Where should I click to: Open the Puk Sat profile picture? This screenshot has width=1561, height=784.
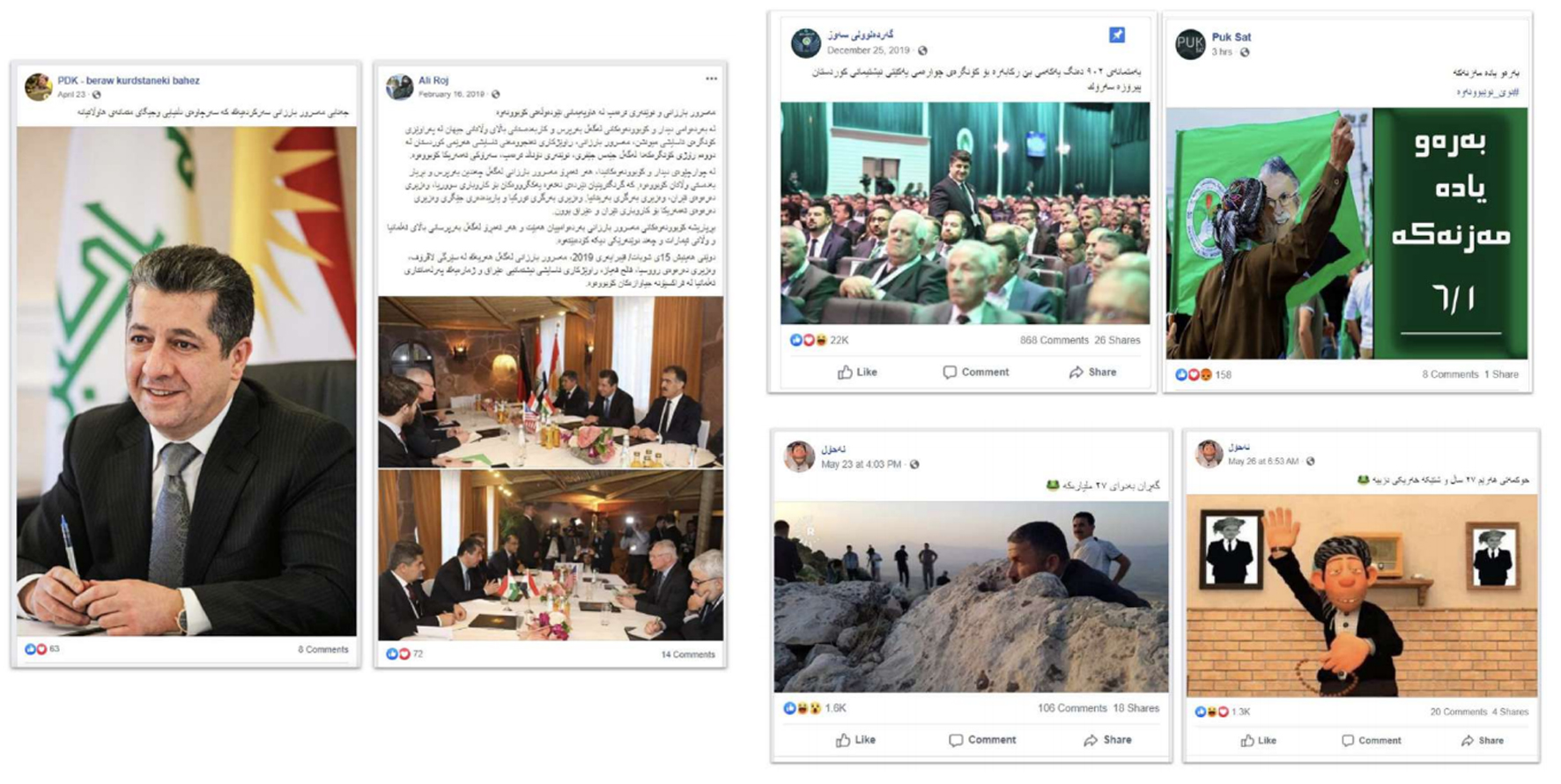click(x=1190, y=44)
